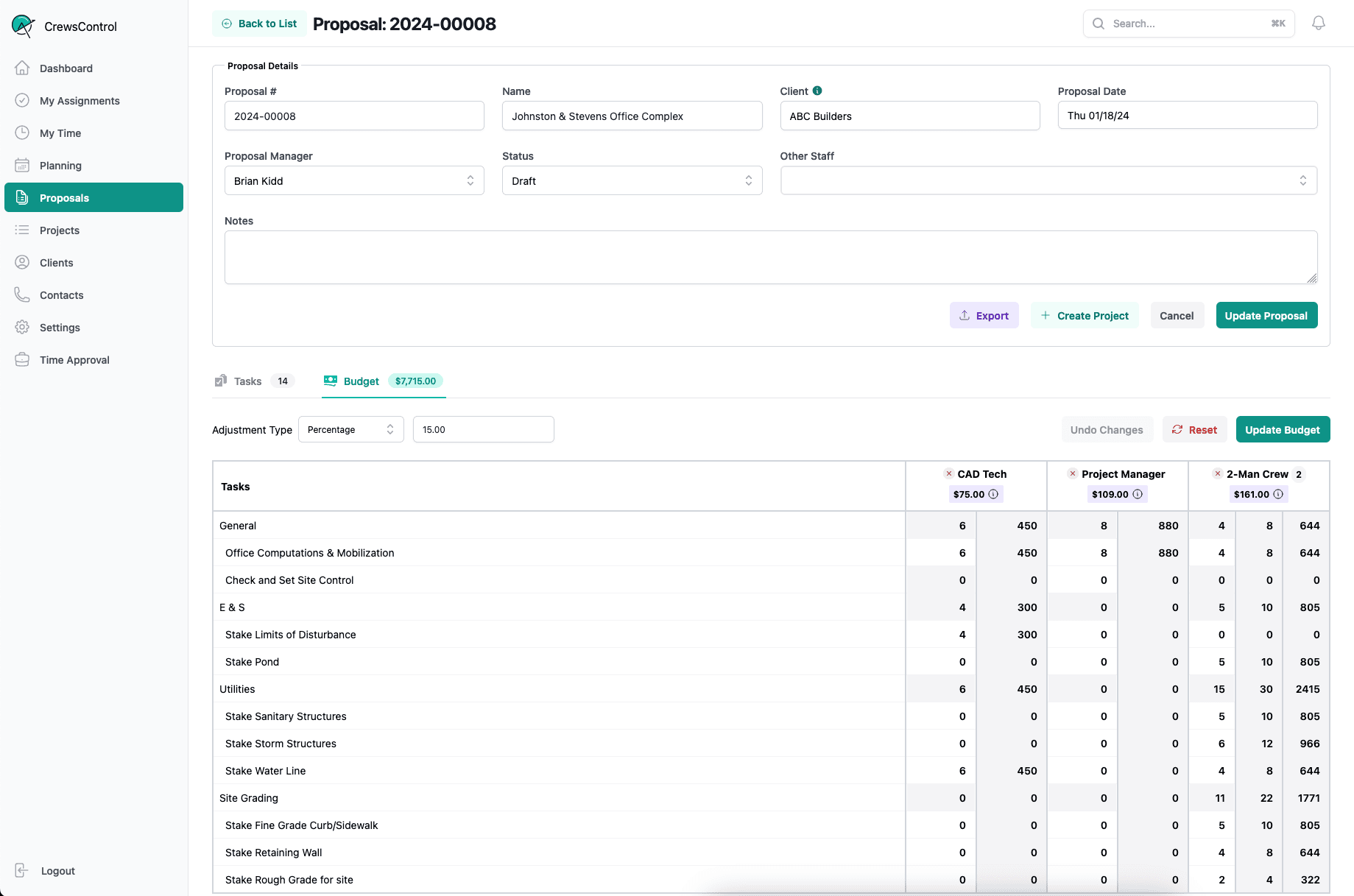Expand the Adjustment Type Percentage dropdown

(350, 429)
